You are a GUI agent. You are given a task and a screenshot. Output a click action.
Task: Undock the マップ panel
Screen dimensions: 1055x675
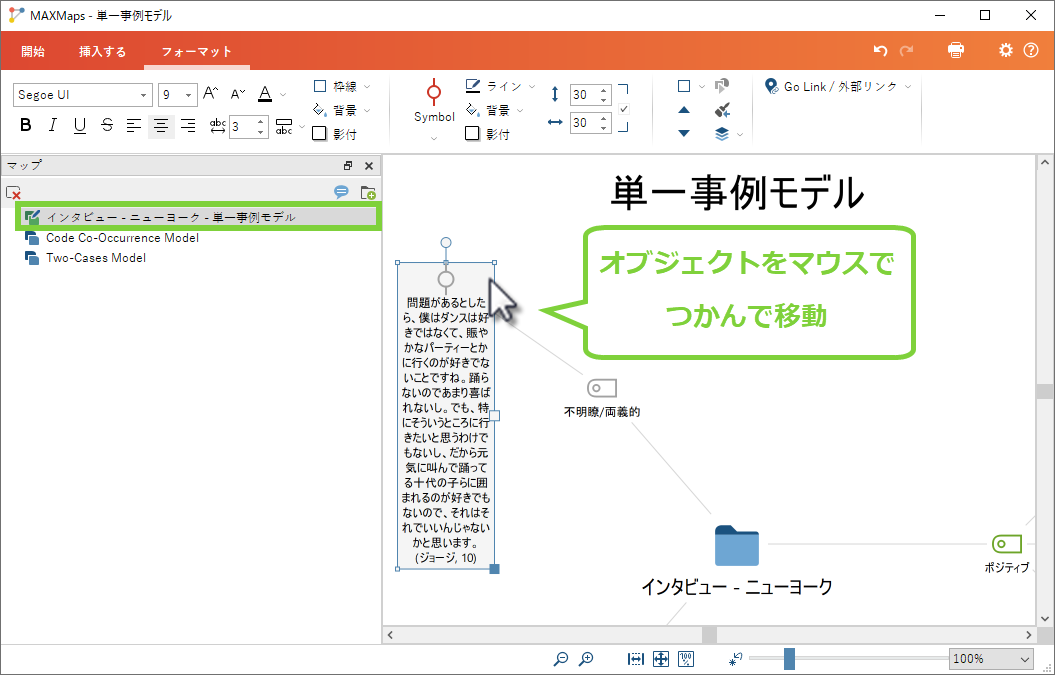(x=348, y=166)
